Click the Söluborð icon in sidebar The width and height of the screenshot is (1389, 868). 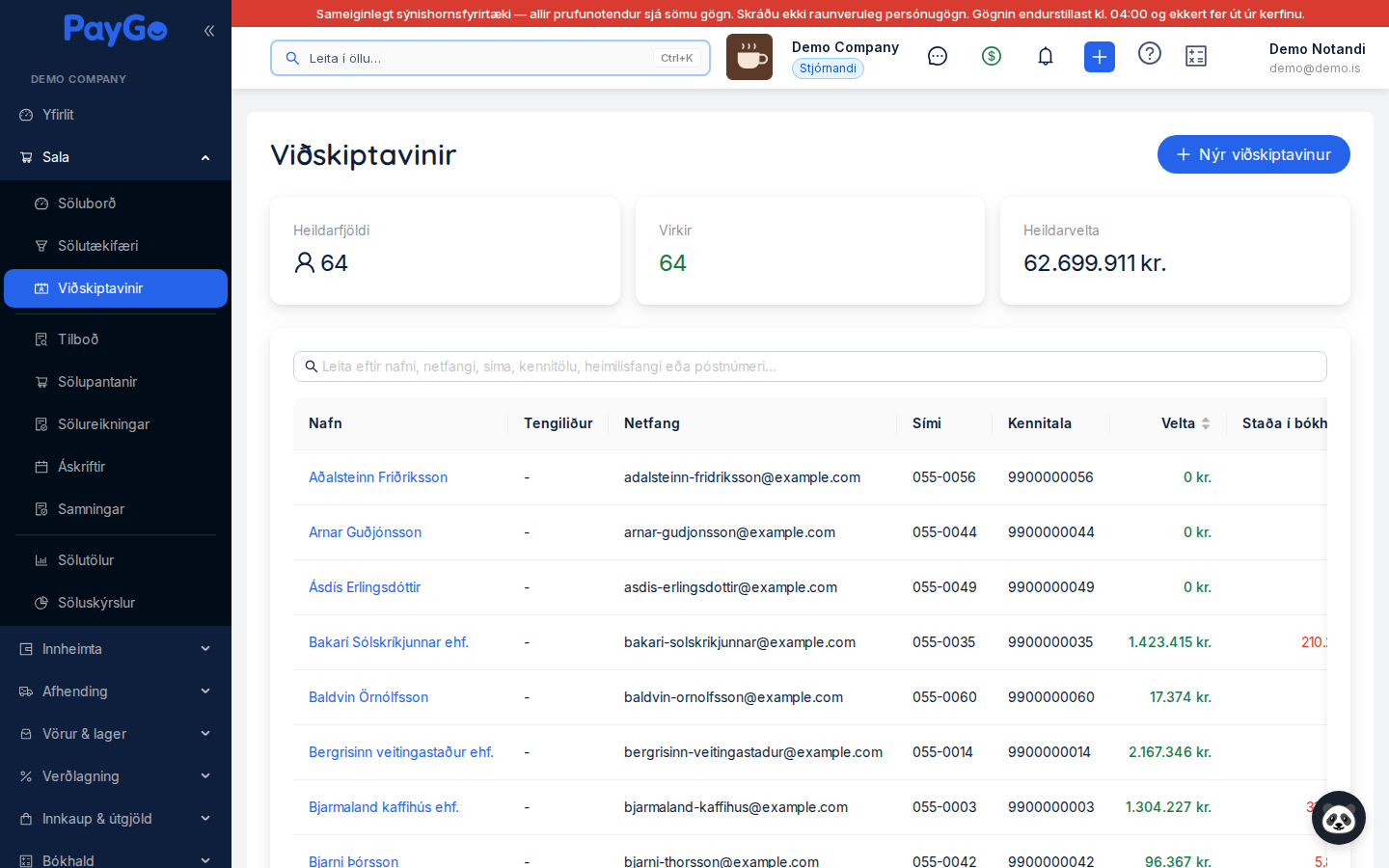tap(41, 203)
